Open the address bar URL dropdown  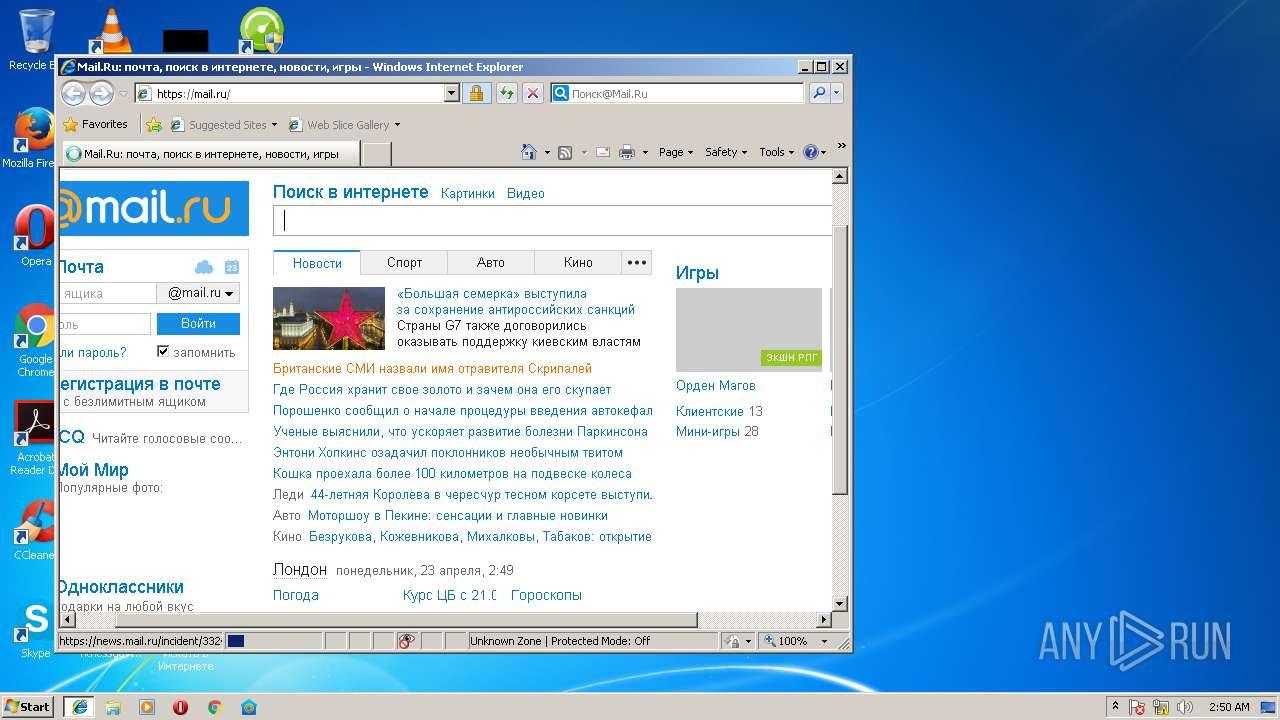(x=451, y=93)
